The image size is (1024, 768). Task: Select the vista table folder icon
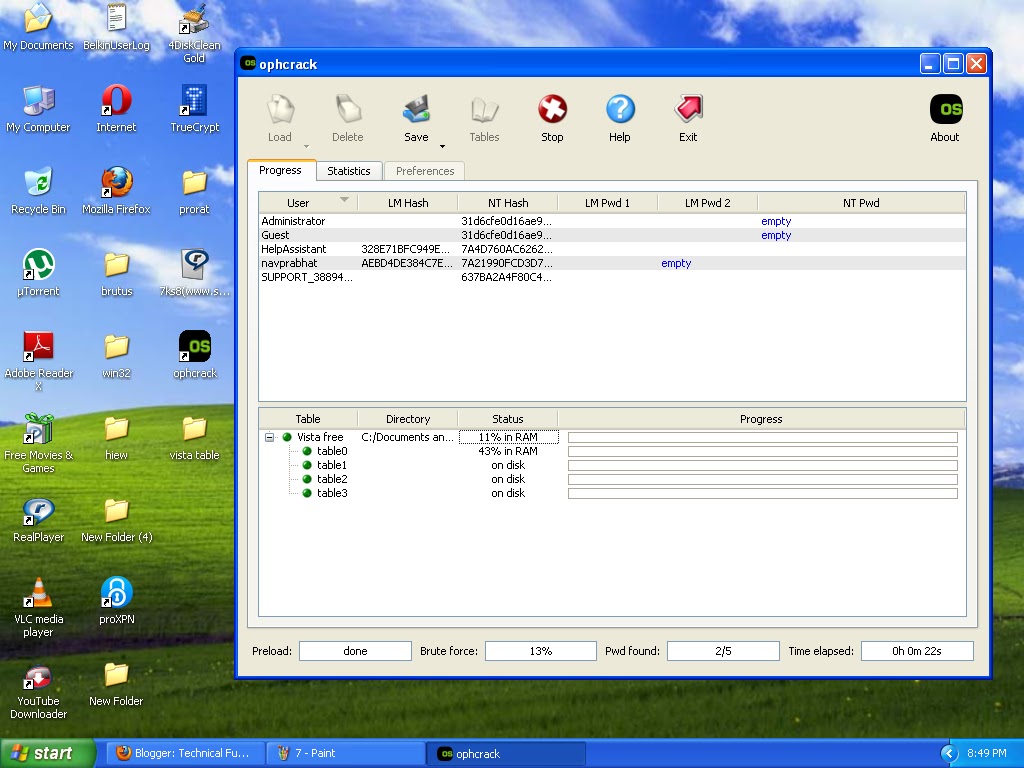click(195, 438)
